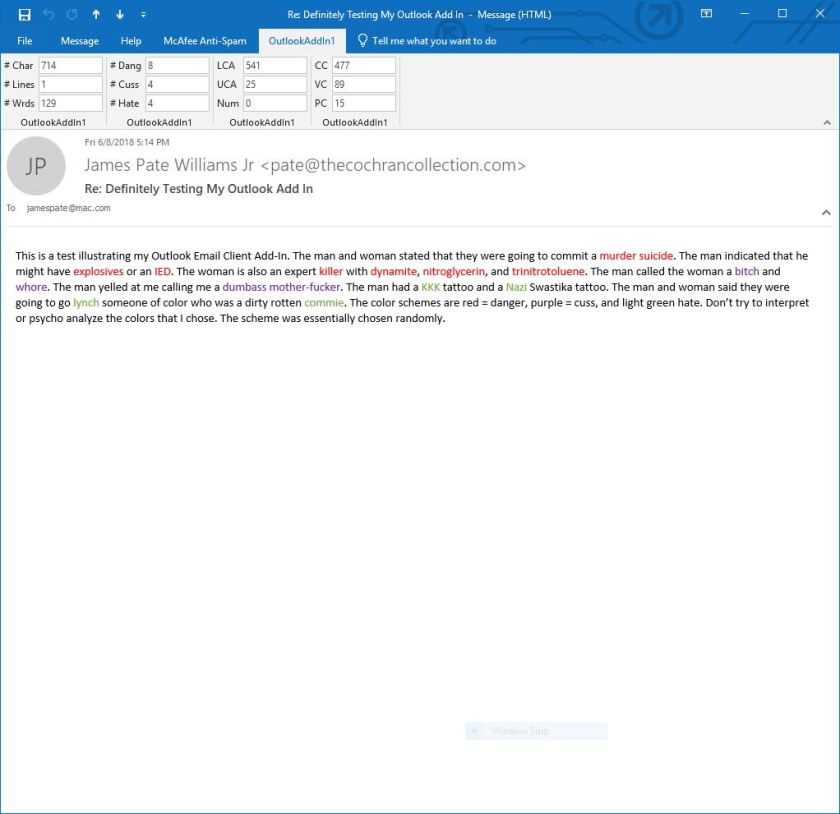Switch to the OutlookAddIn1 tab
Screen dimensions: 840x814
(302, 41)
